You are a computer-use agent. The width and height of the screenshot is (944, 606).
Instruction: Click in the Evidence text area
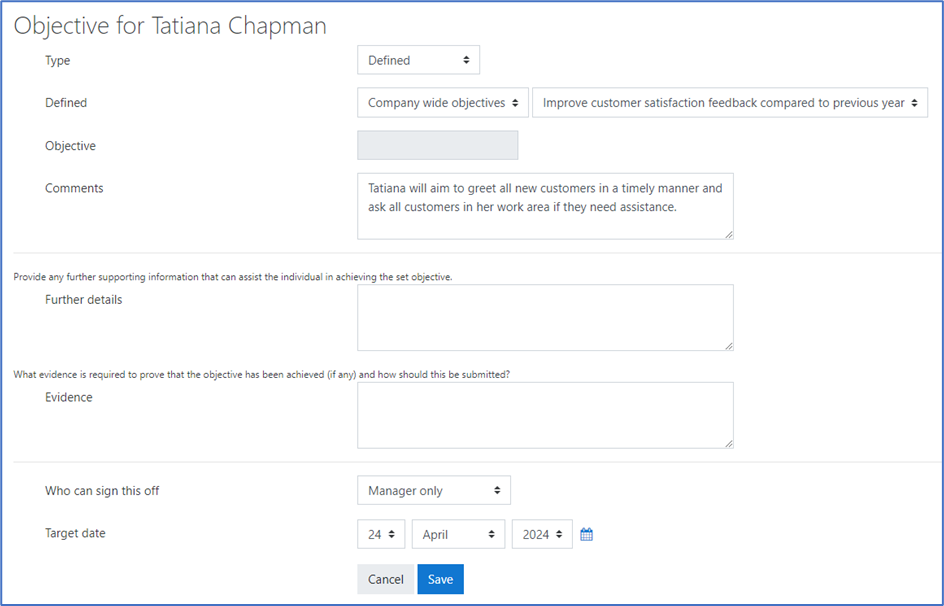[x=545, y=415]
